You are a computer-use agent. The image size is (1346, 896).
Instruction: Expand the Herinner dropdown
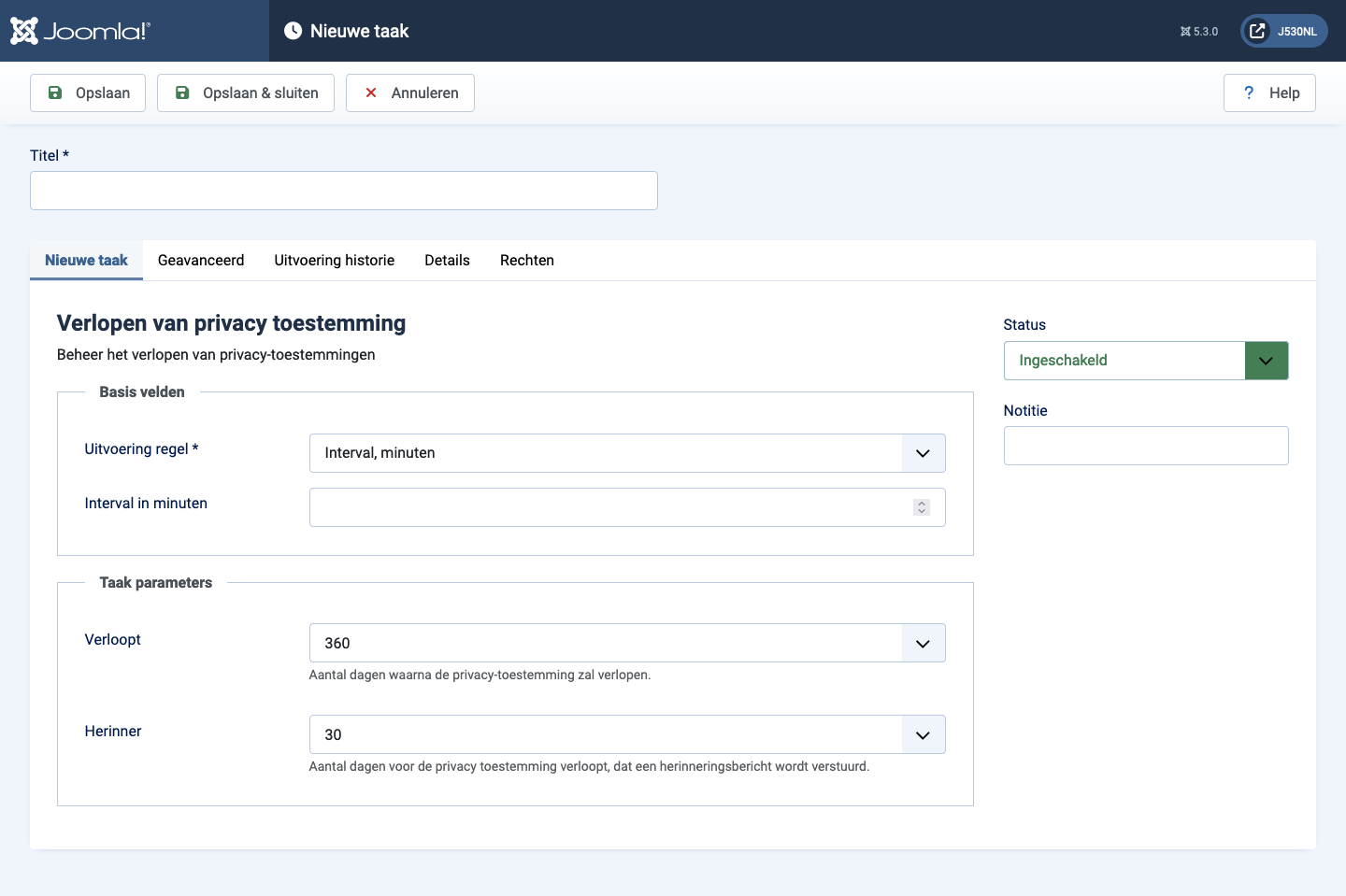pos(627,734)
